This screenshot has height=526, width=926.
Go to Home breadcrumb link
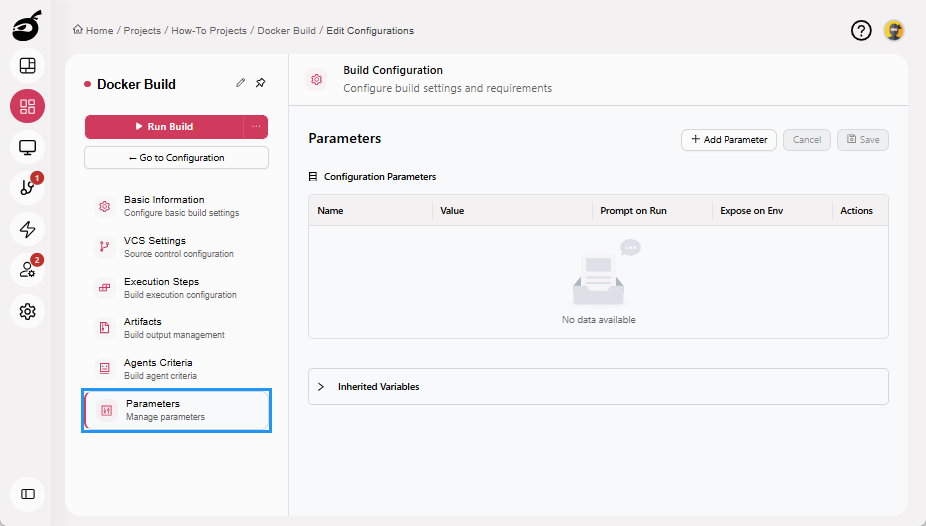tap(99, 31)
